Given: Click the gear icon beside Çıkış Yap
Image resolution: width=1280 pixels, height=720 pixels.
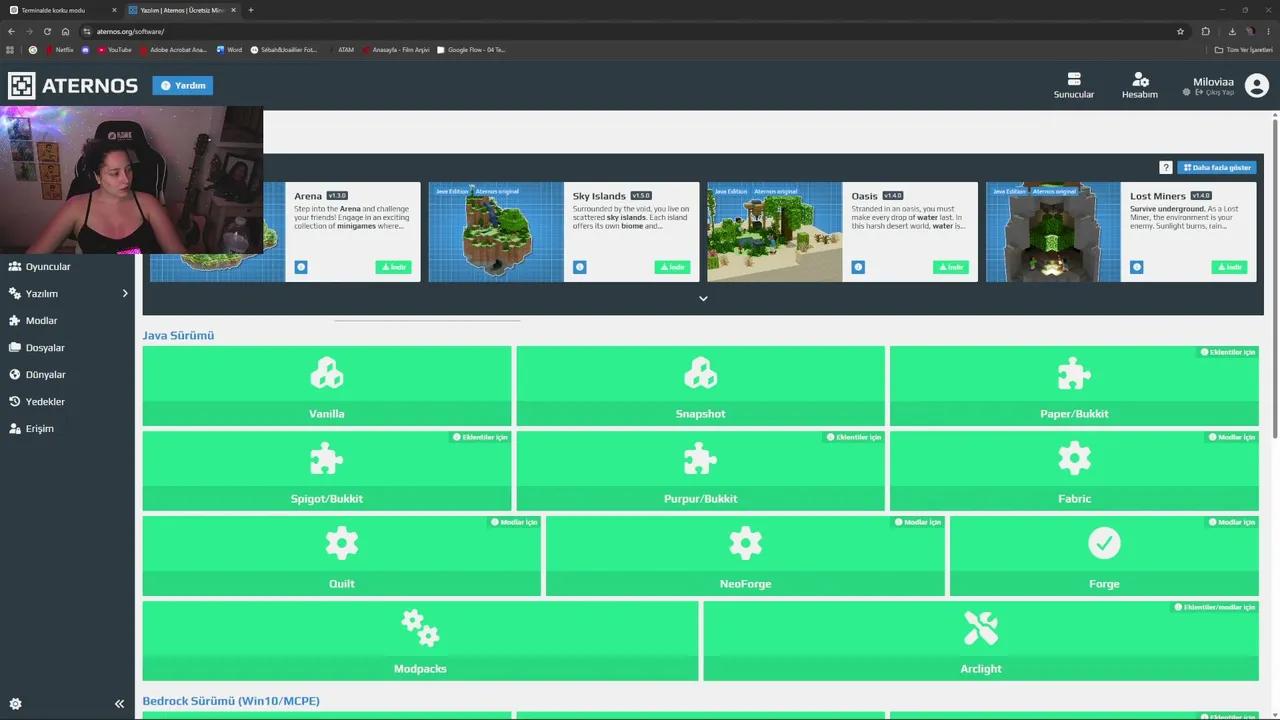Looking at the screenshot, I should click(1187, 92).
